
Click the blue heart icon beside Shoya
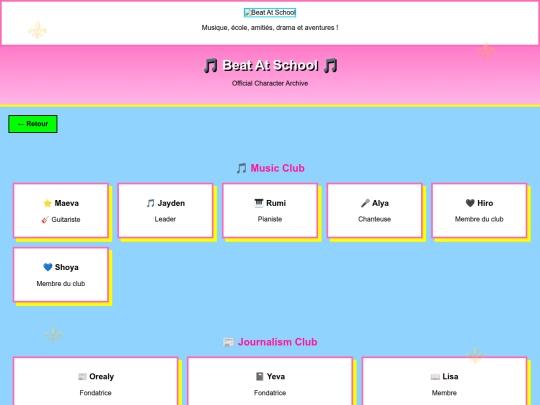(48, 267)
